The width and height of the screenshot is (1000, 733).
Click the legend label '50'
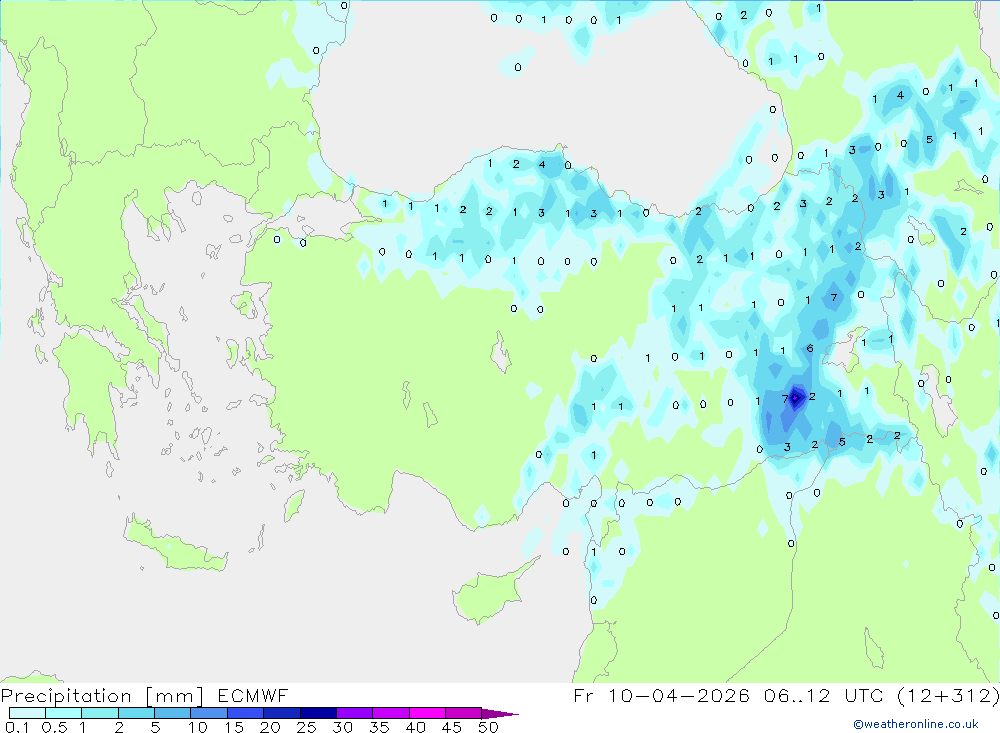489,727
